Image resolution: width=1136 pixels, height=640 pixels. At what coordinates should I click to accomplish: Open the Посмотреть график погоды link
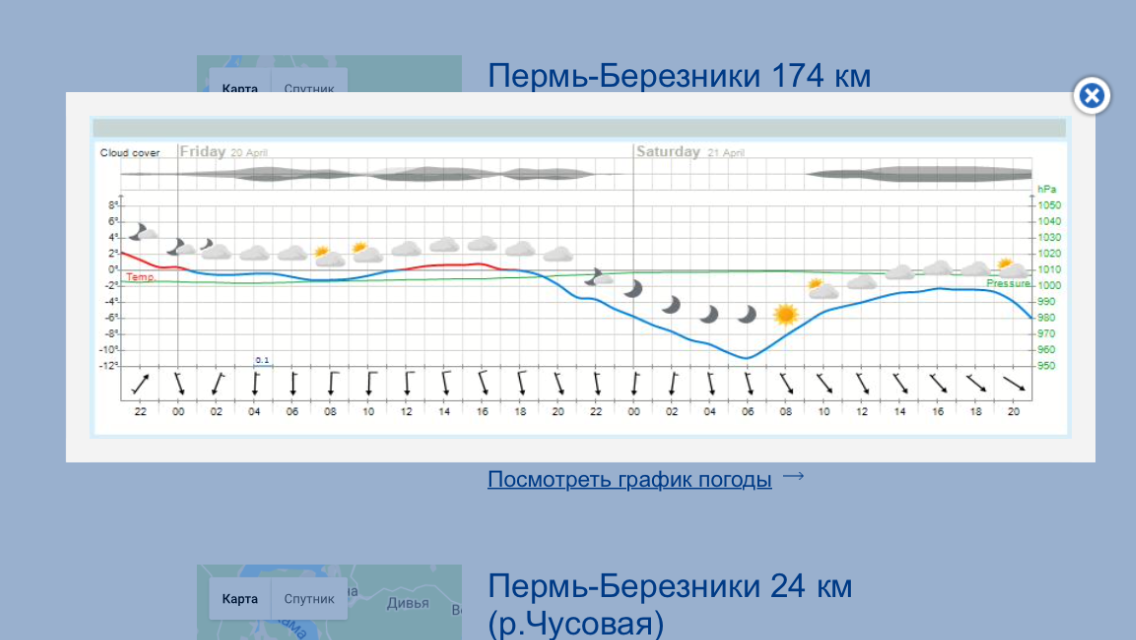click(x=629, y=480)
